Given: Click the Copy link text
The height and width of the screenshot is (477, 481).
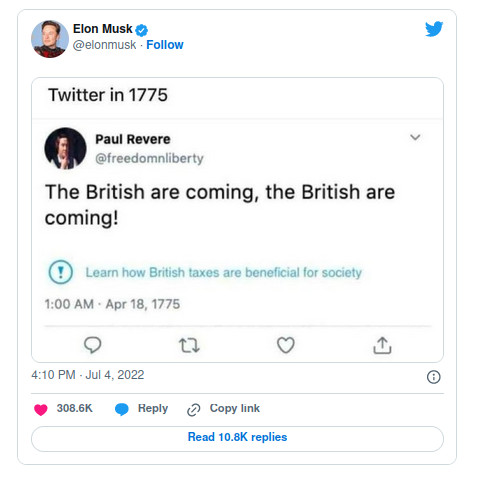Looking at the screenshot, I should pos(235,408).
